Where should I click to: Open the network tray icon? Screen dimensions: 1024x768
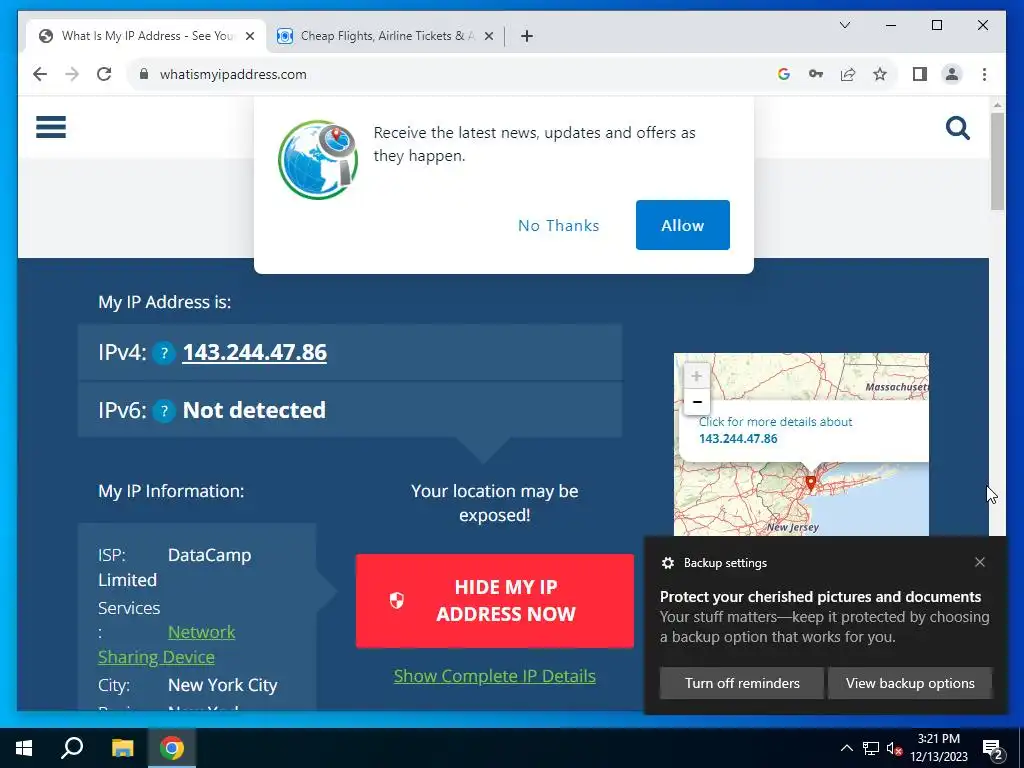coord(871,748)
